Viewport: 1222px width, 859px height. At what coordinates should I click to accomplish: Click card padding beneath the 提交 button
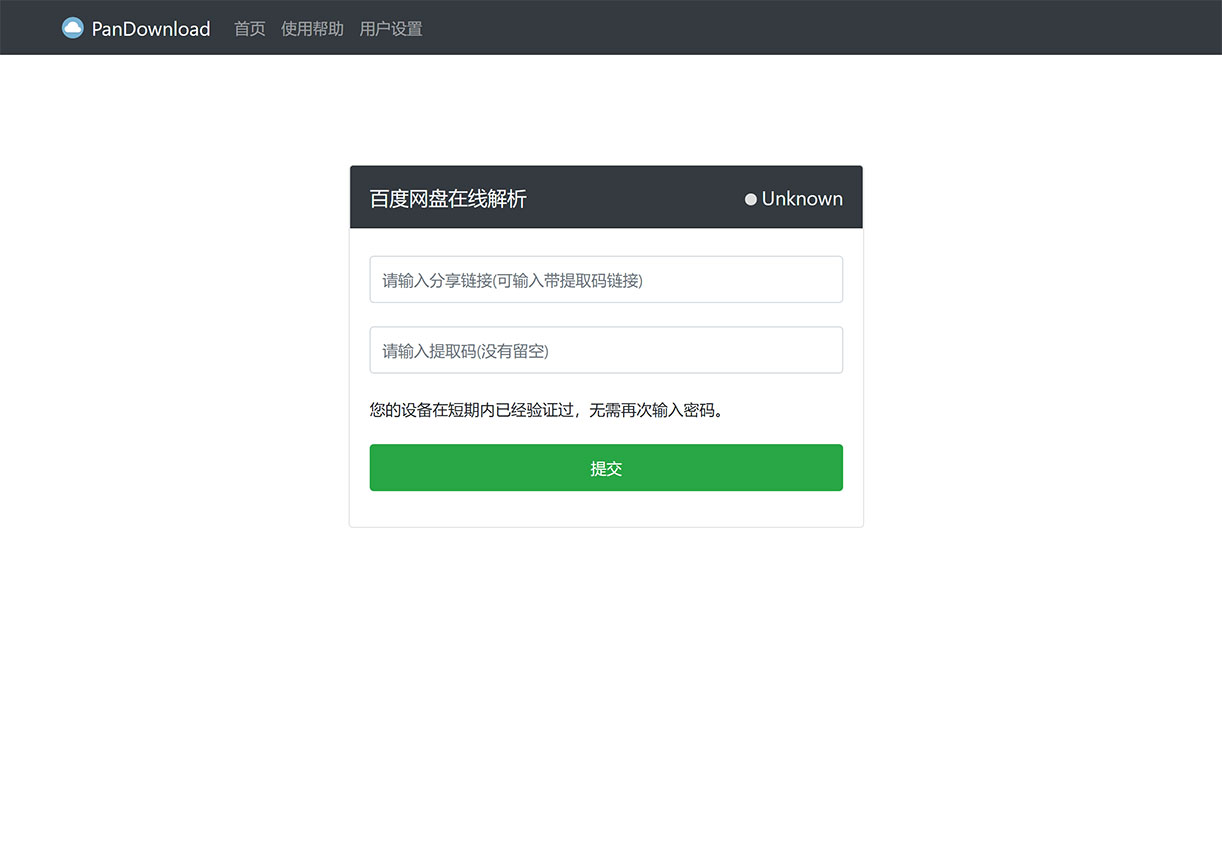click(606, 509)
